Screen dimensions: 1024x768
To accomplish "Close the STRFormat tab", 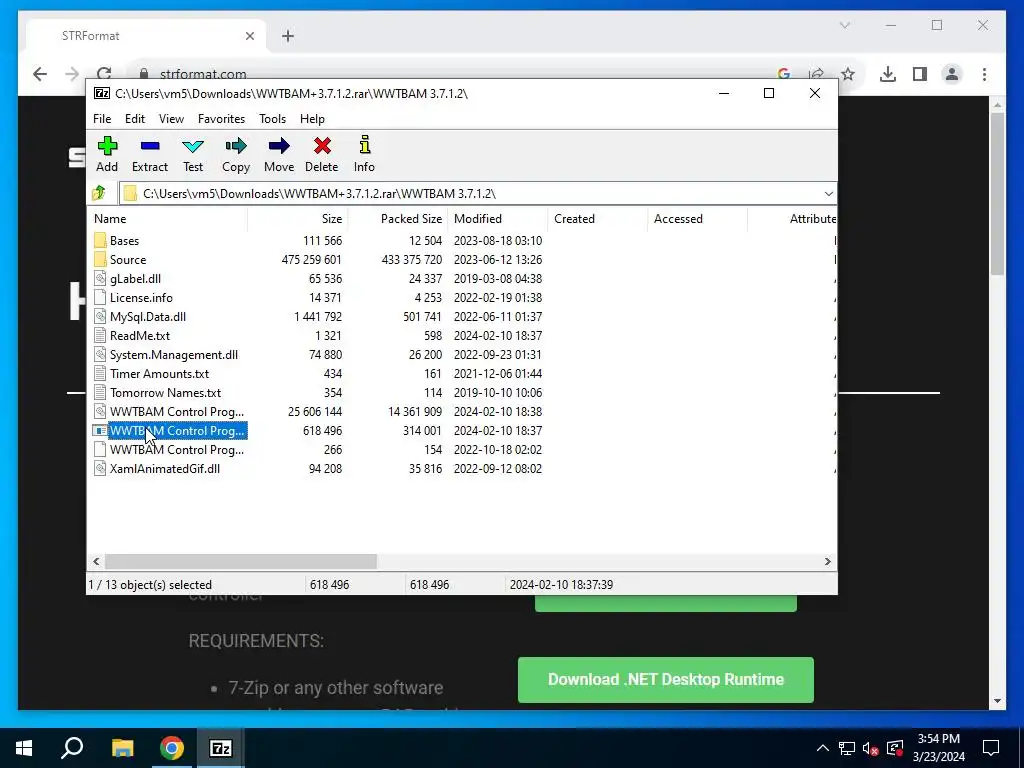I will pos(249,36).
